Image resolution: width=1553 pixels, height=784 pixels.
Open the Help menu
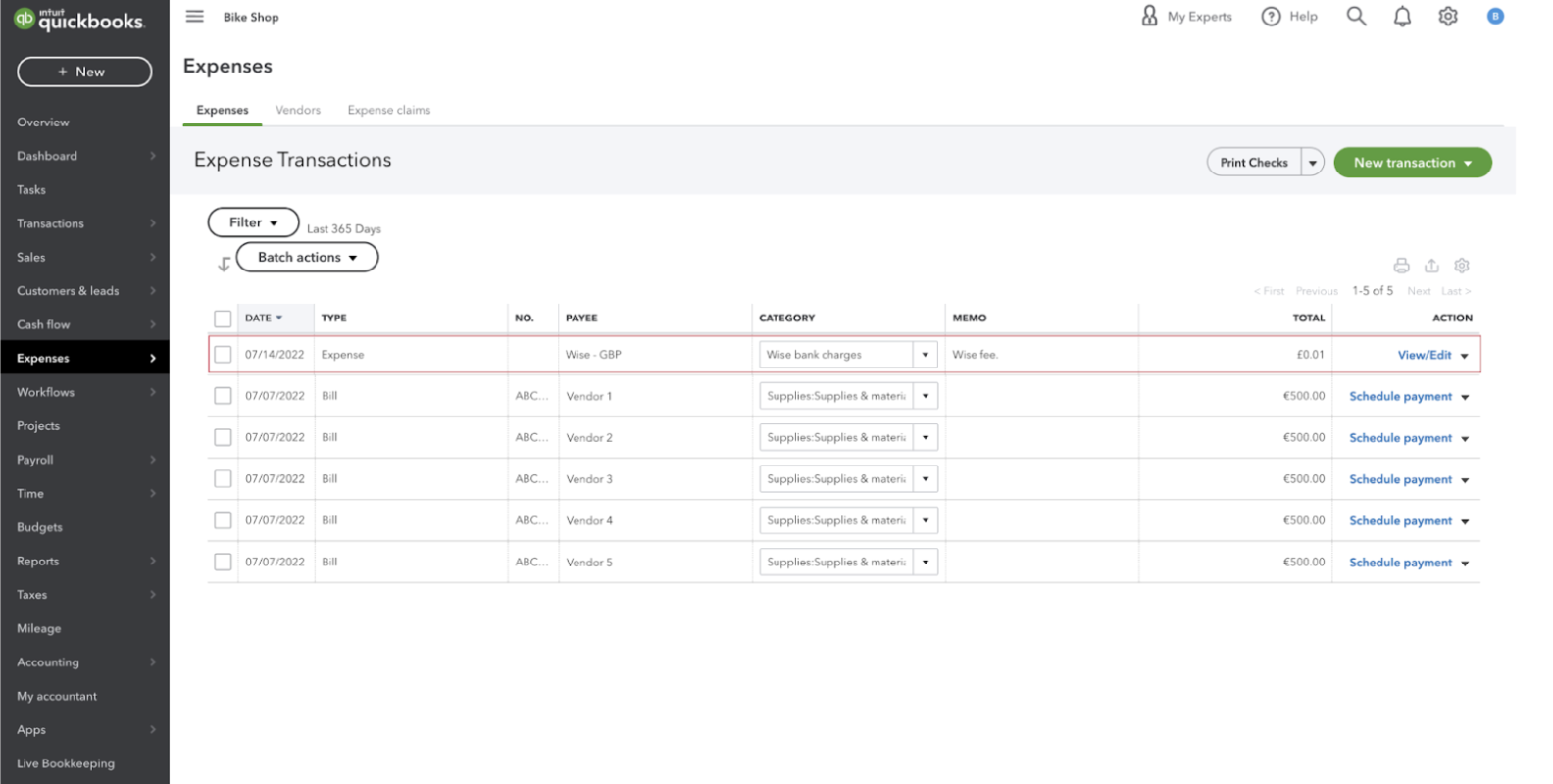coord(1289,16)
